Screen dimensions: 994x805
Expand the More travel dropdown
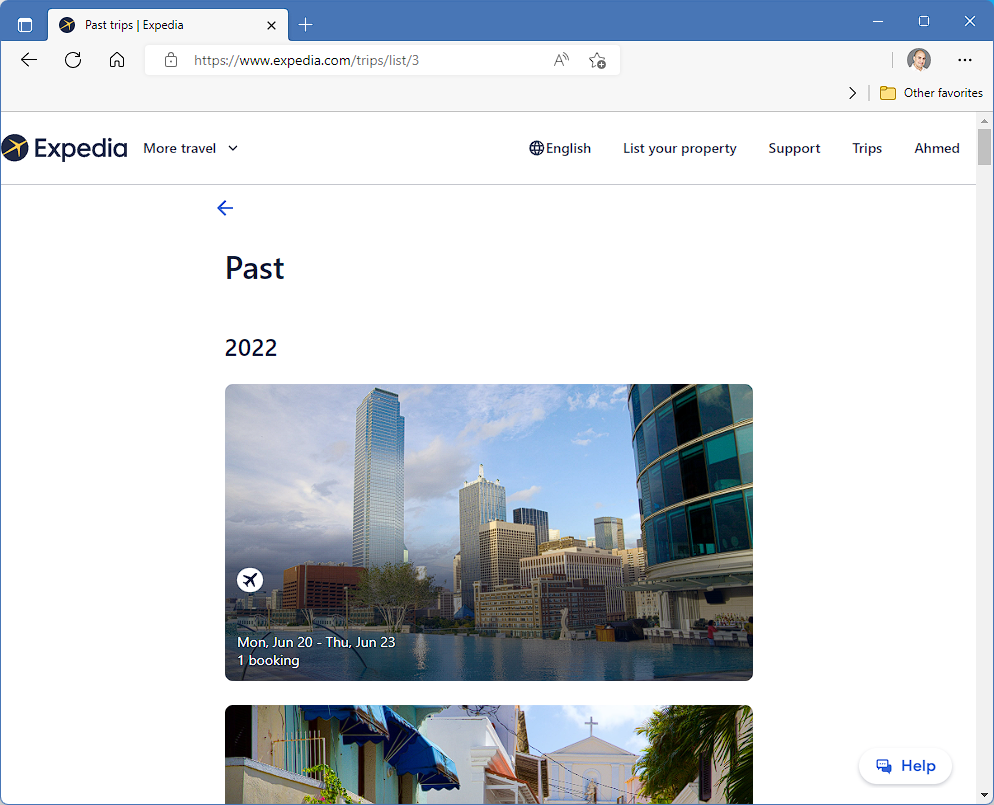point(190,148)
